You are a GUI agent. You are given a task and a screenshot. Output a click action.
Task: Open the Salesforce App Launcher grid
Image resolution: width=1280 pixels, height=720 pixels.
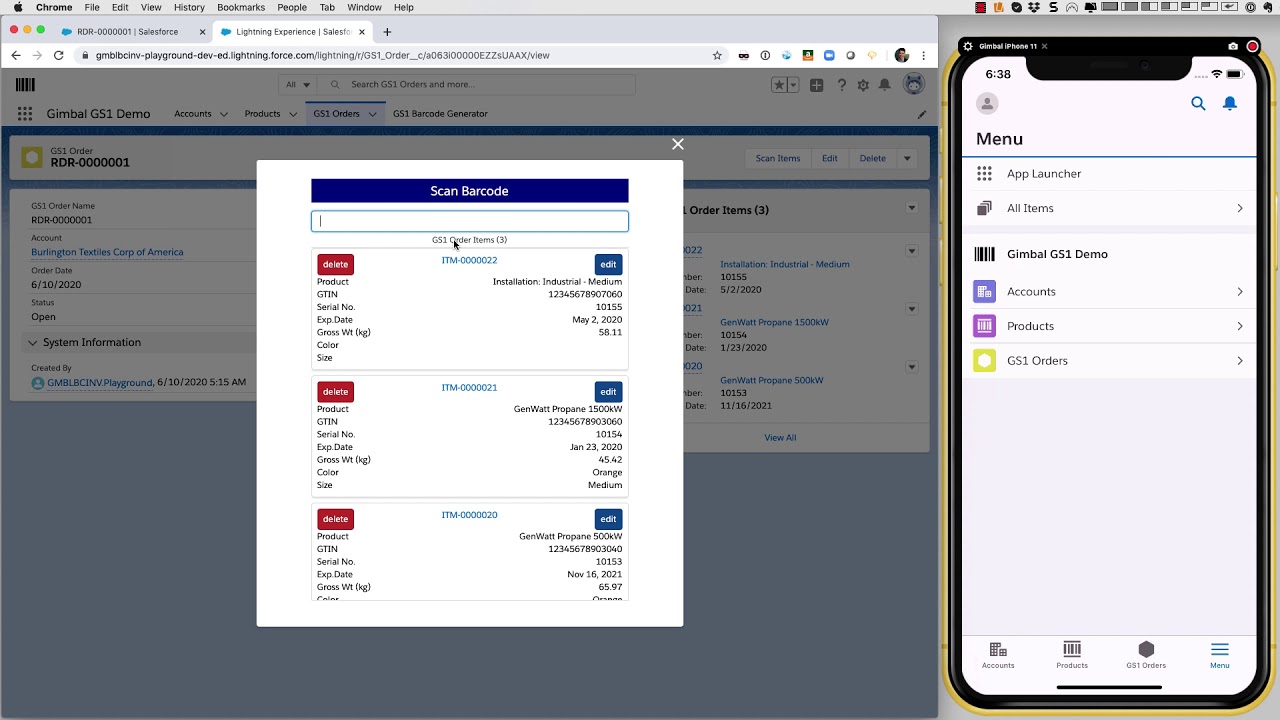(25, 114)
